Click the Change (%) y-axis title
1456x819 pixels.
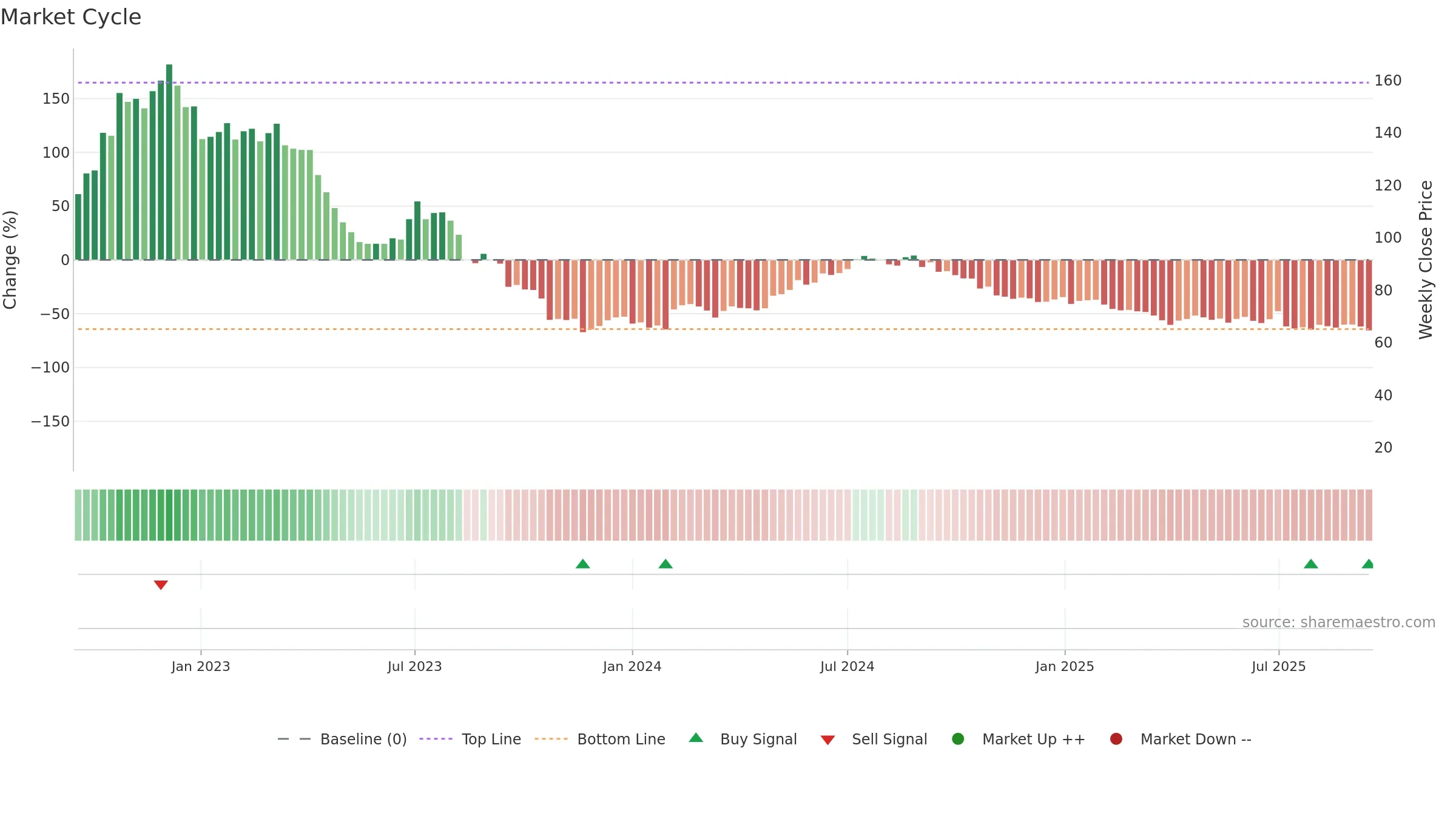[10, 260]
